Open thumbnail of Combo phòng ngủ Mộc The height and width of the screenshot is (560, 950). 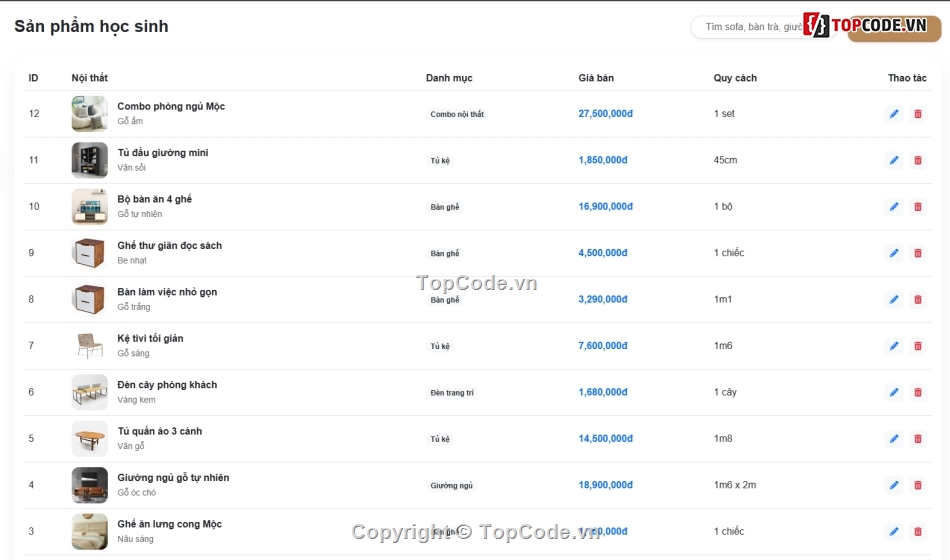[90, 113]
